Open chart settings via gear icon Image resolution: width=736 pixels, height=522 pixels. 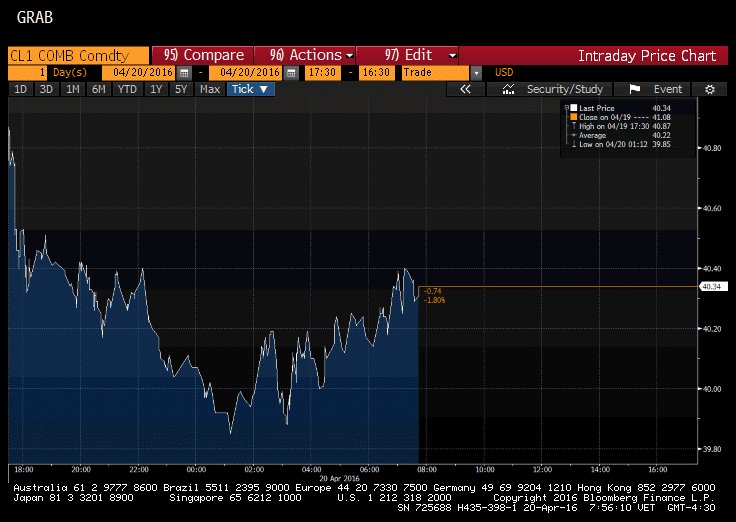click(709, 89)
